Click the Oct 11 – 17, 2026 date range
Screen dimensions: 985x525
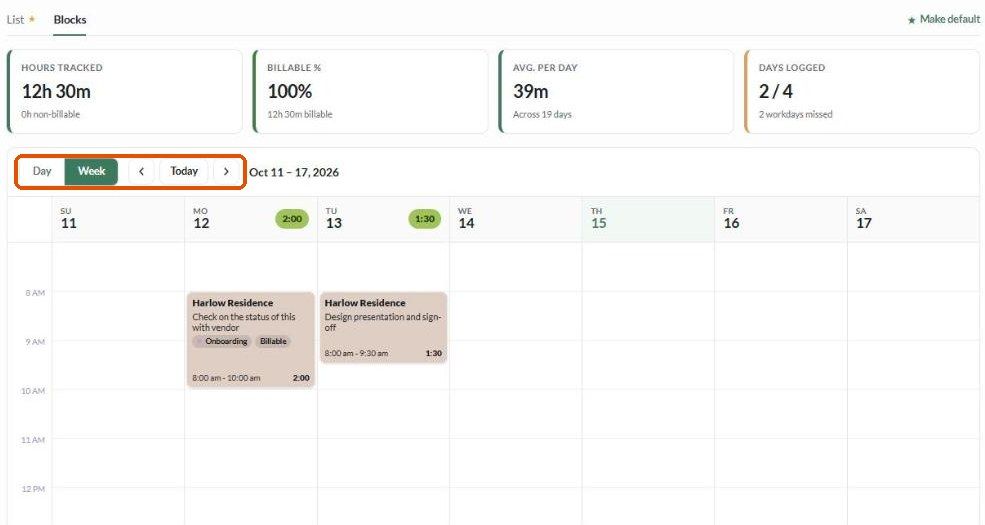(x=294, y=172)
